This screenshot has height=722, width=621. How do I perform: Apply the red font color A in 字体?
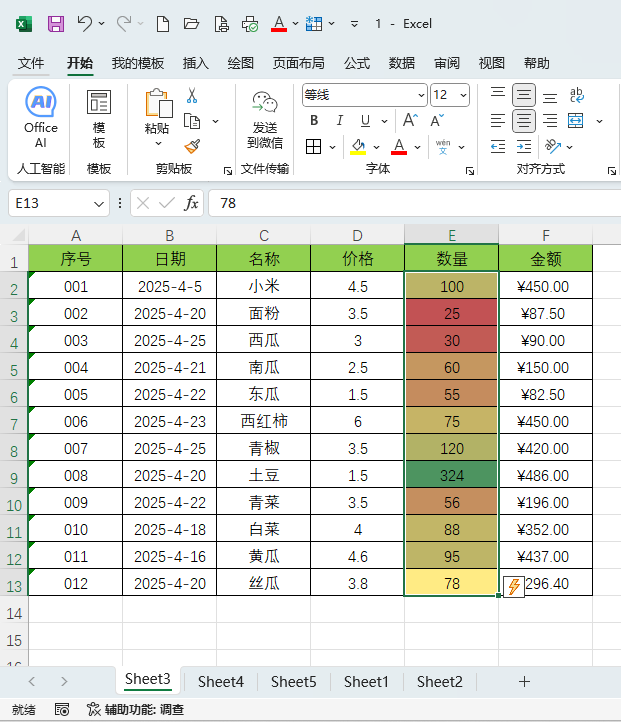(399, 147)
